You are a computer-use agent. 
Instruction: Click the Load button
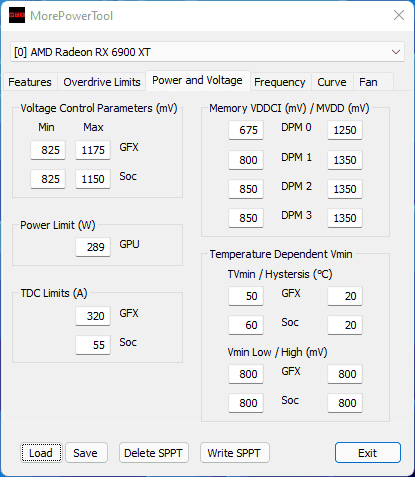click(x=41, y=453)
